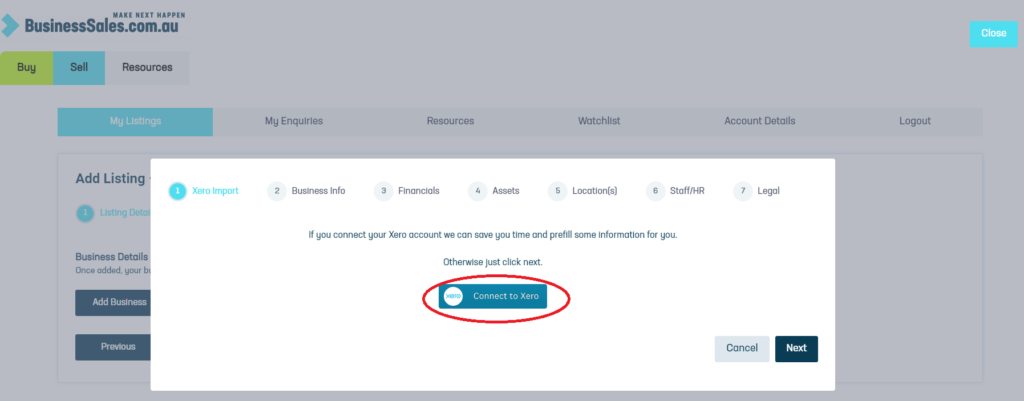Open the Account Details tab
The height and width of the screenshot is (401, 1024).
coord(760,121)
